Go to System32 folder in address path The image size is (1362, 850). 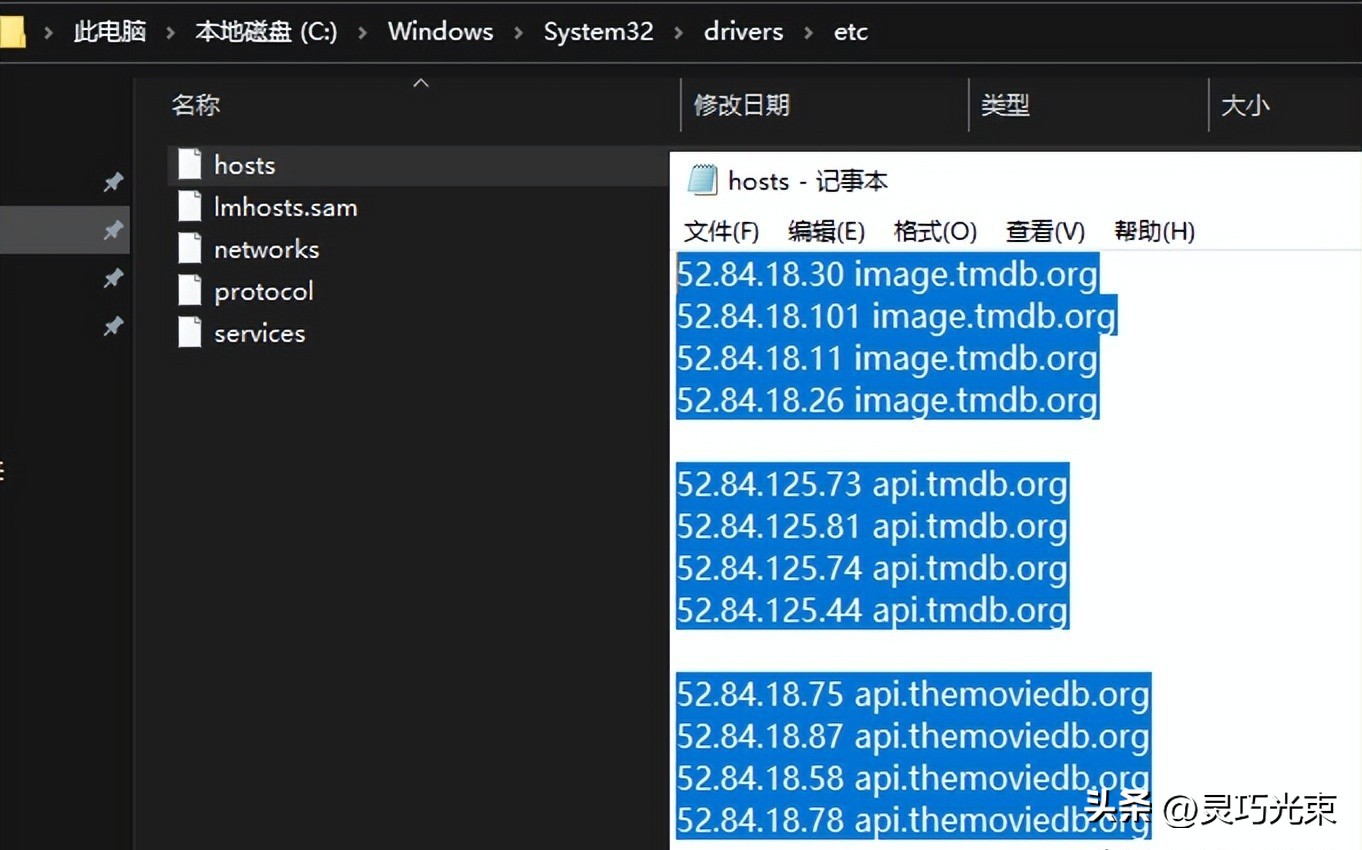tap(598, 32)
